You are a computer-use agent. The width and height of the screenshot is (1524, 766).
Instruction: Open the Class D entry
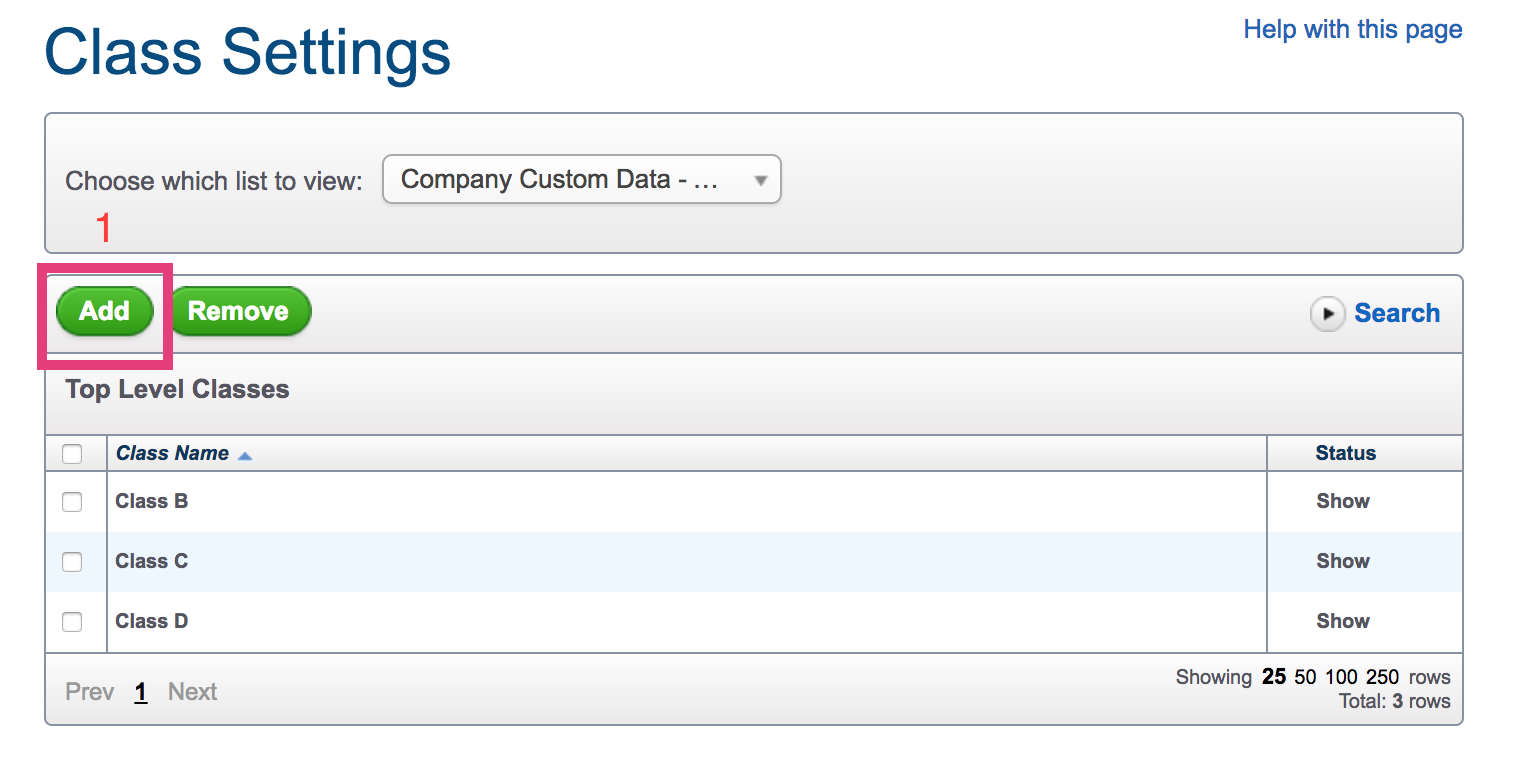[152, 621]
